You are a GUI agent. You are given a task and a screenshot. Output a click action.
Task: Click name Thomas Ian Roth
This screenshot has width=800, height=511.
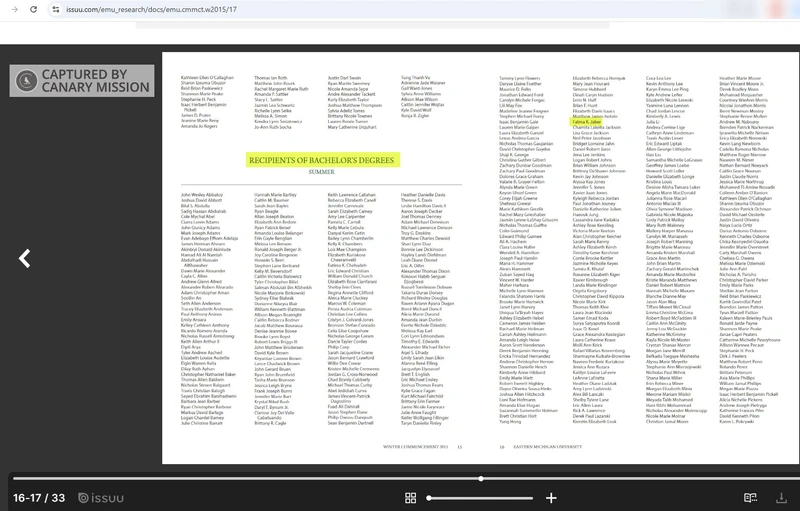(270, 78)
